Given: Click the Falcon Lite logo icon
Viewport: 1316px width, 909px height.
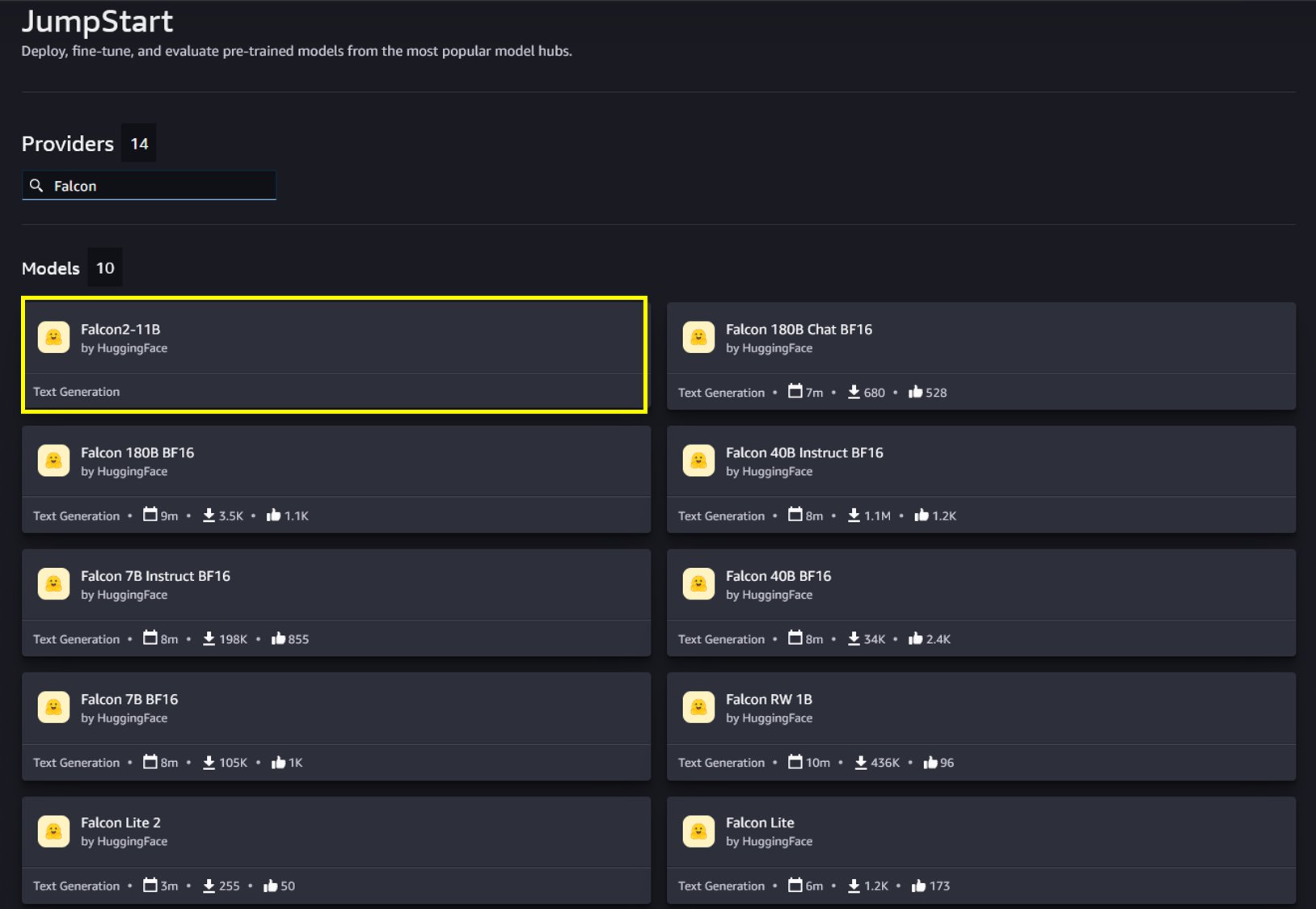Looking at the screenshot, I should 698,831.
